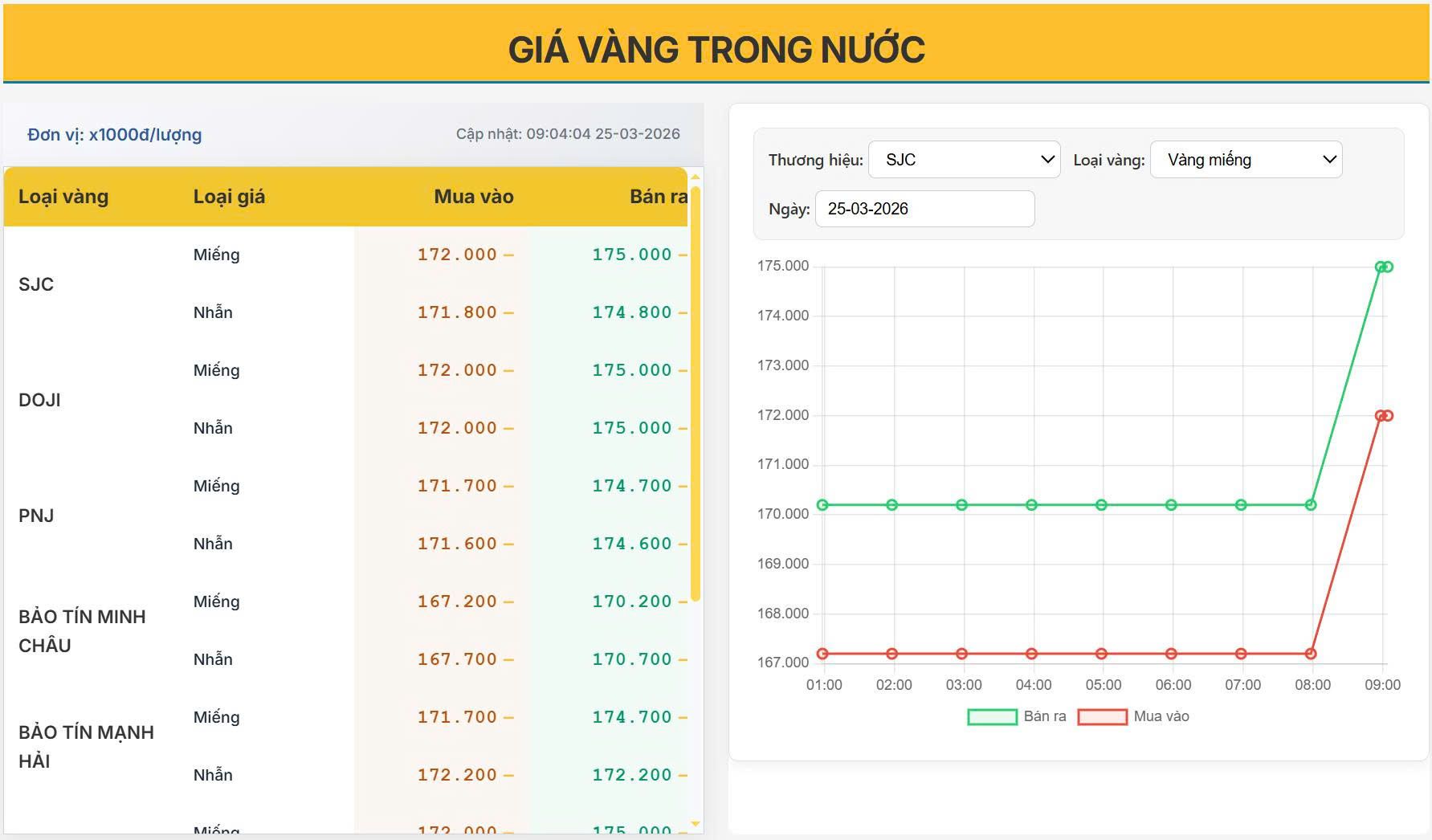Click the SJC Miếng price type label
The height and width of the screenshot is (840, 1432).
216,255
